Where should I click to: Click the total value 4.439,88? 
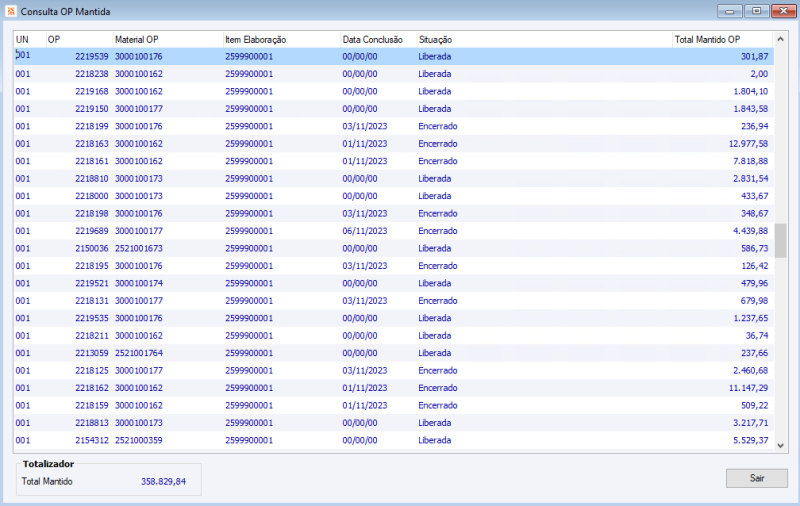[751, 231]
